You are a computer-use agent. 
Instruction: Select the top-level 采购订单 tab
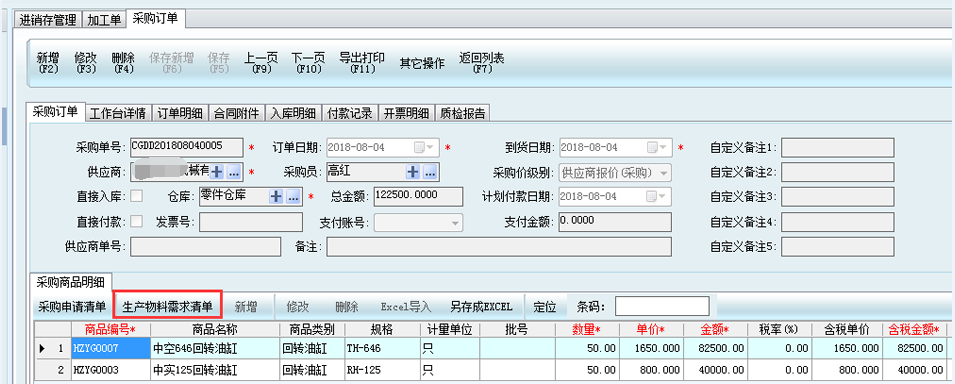pos(155,19)
